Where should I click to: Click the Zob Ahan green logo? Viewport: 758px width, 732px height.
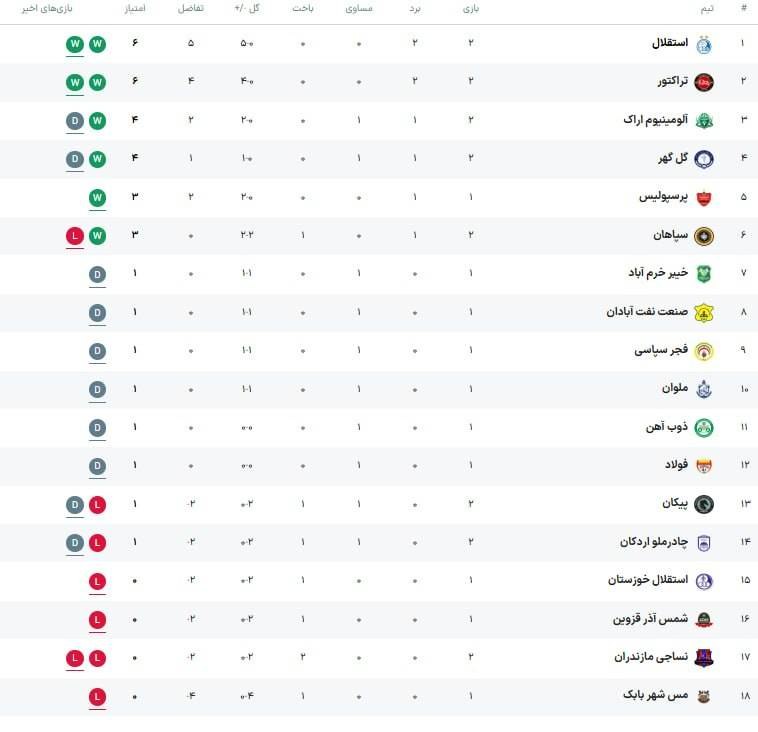point(704,428)
